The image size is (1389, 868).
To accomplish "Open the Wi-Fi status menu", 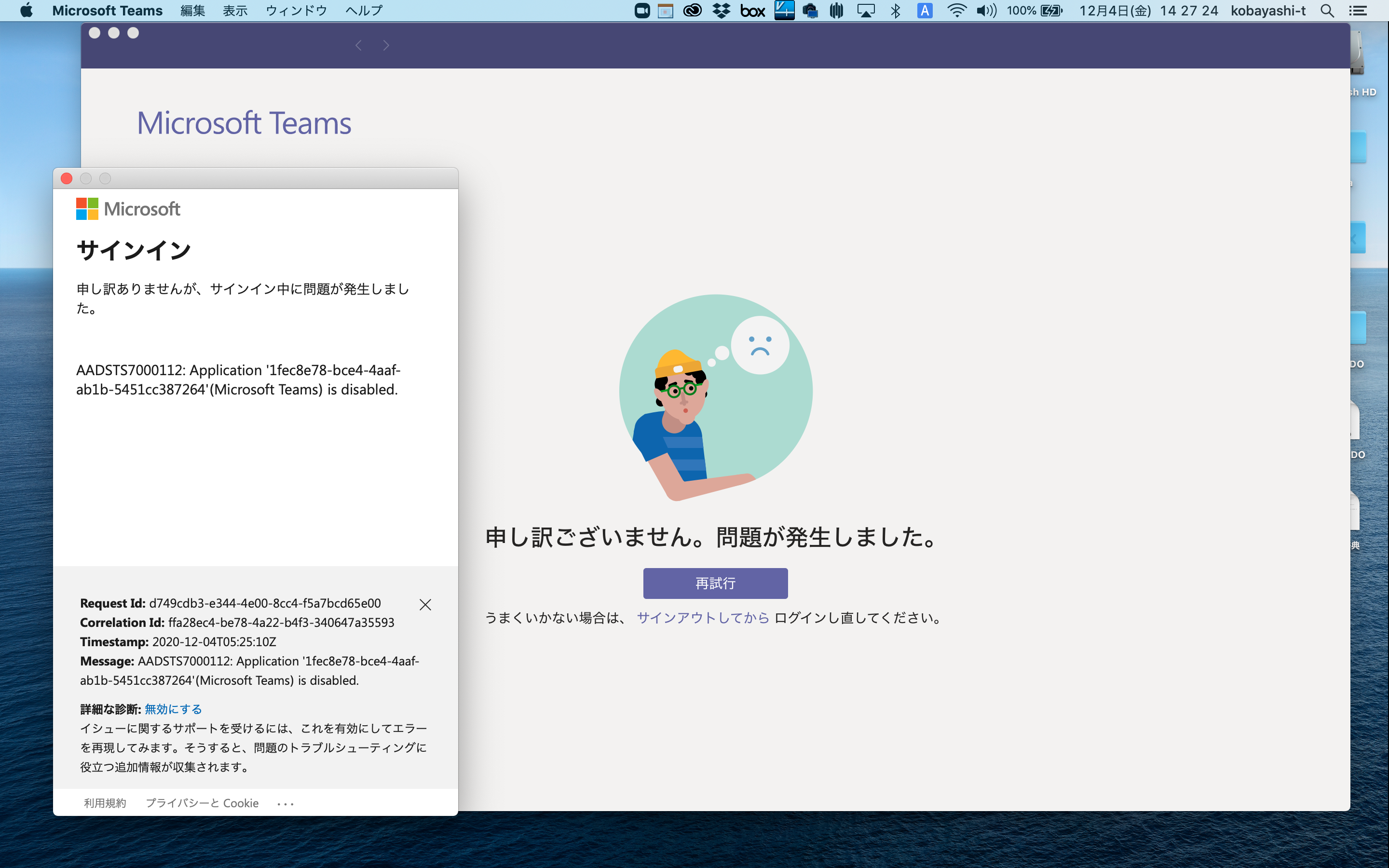I will 956,10.
